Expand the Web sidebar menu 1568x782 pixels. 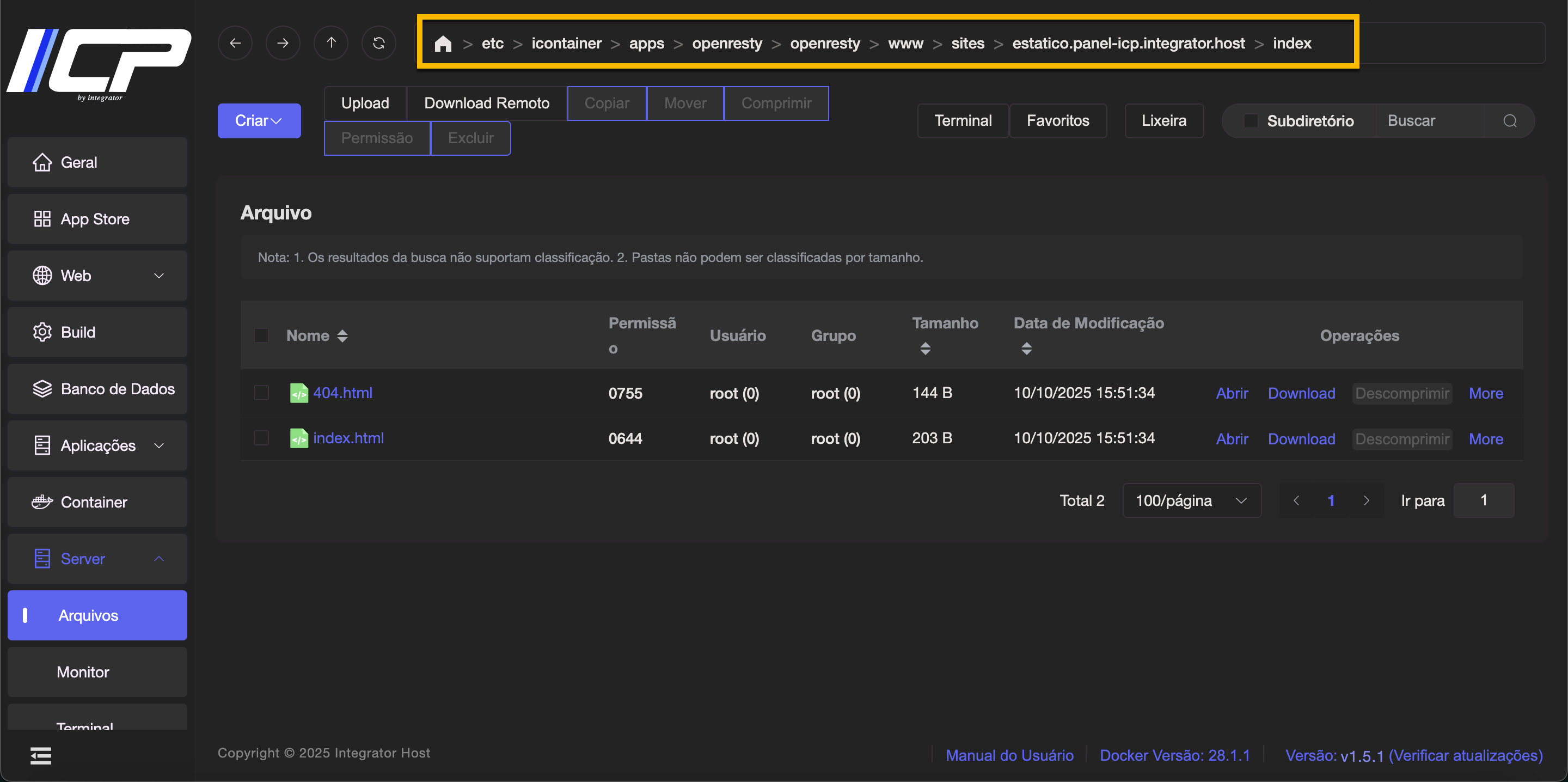[x=97, y=276]
